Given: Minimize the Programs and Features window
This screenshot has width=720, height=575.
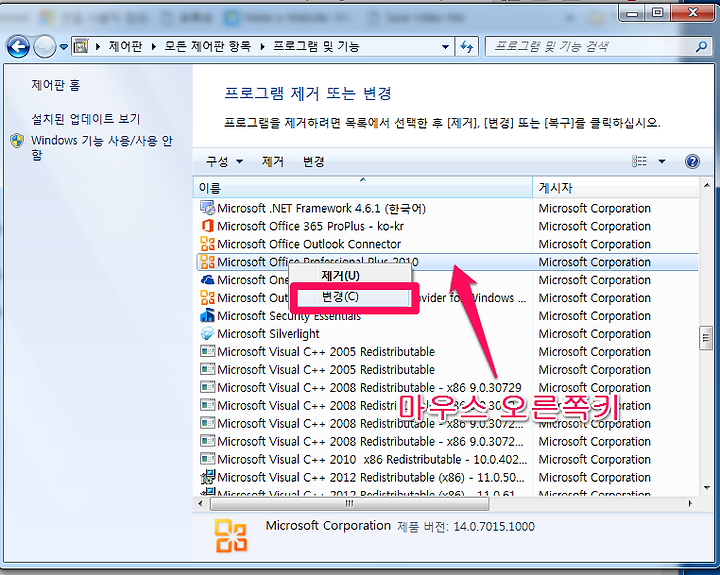Looking at the screenshot, I should point(632,13).
